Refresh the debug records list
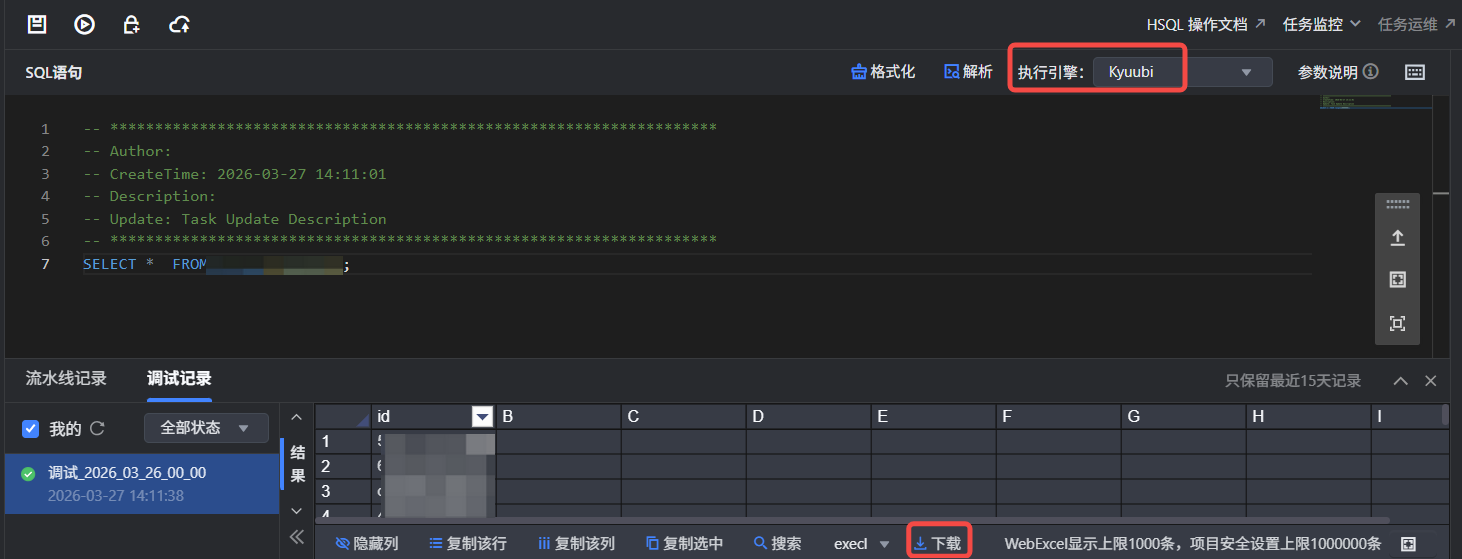 (x=97, y=428)
